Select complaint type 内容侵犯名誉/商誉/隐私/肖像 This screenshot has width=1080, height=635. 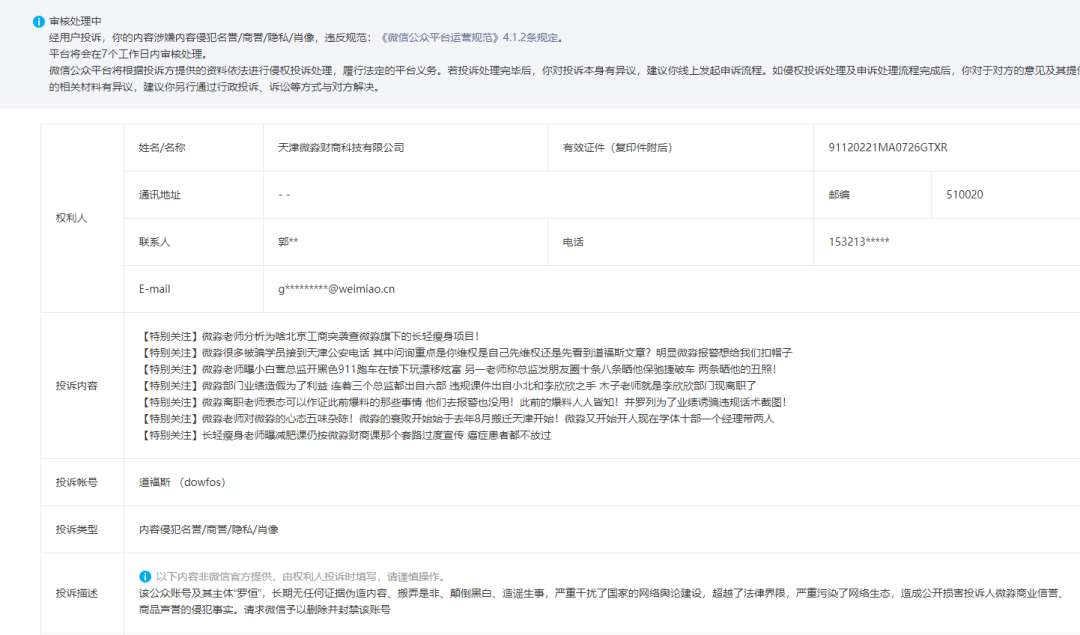pyautogui.click(x=209, y=530)
